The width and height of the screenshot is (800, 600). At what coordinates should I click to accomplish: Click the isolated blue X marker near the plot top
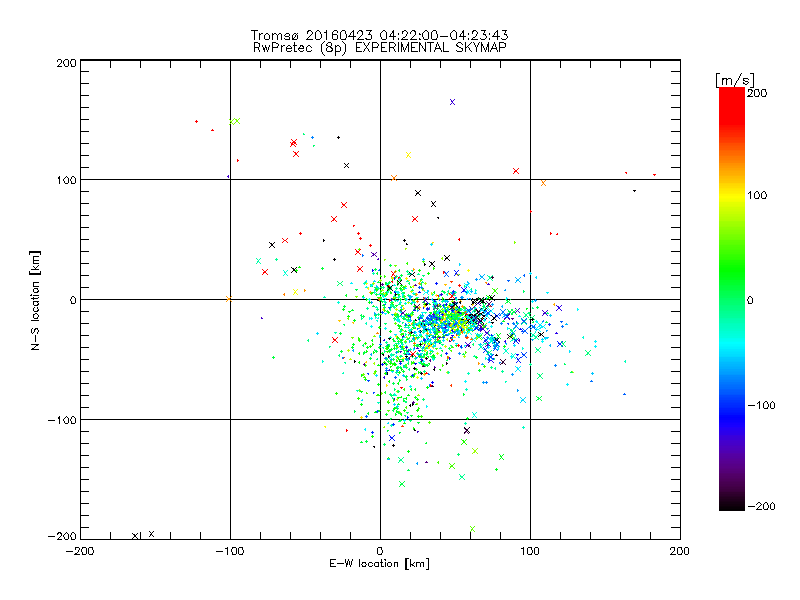452,102
